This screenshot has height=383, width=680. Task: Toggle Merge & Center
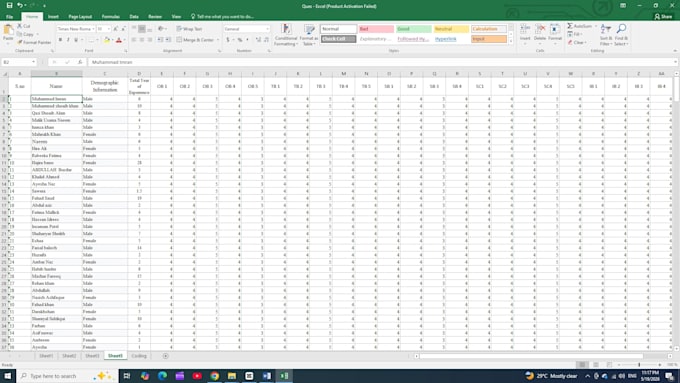click(x=195, y=40)
